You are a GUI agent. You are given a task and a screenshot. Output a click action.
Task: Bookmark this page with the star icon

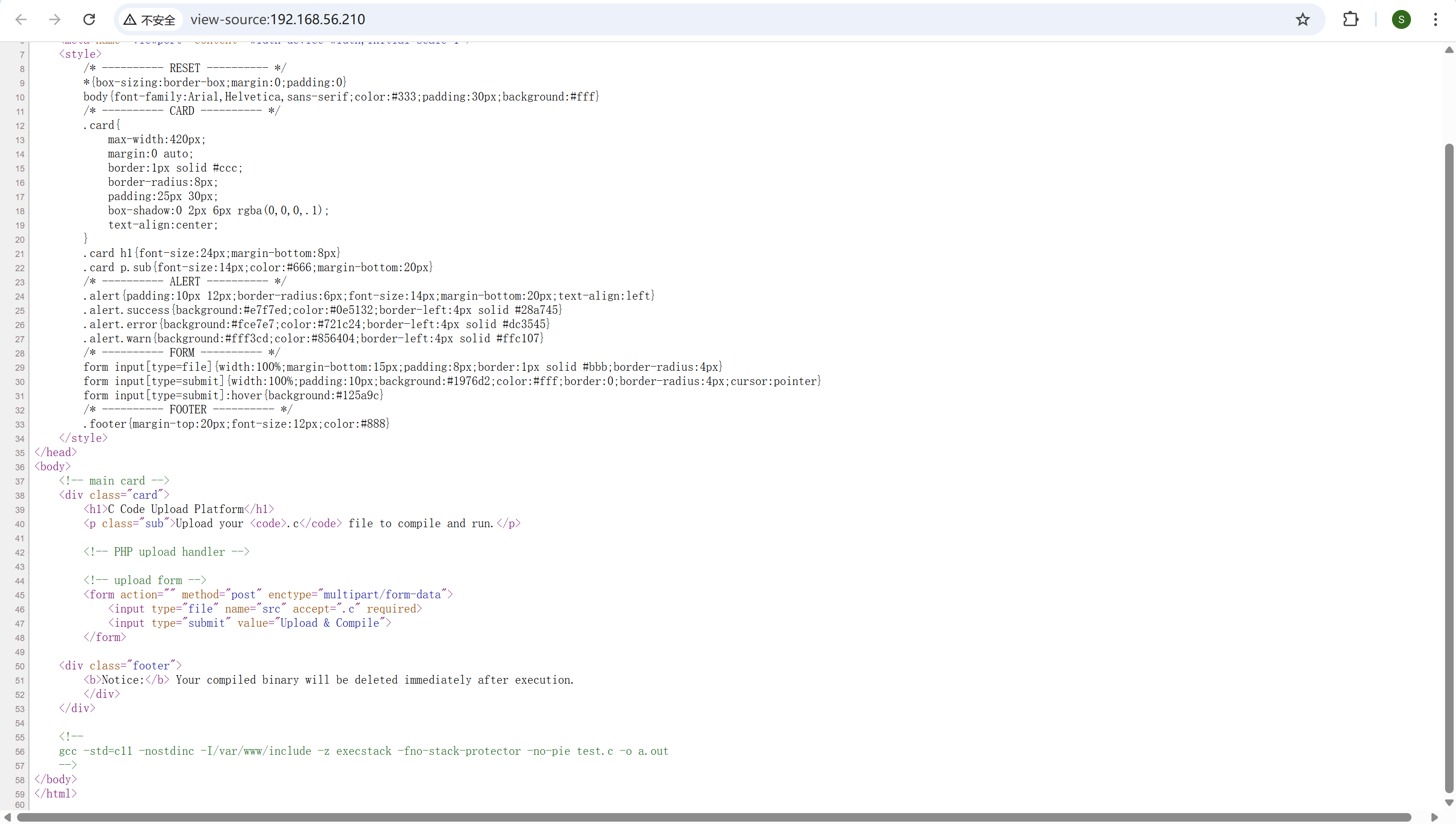[1303, 20]
